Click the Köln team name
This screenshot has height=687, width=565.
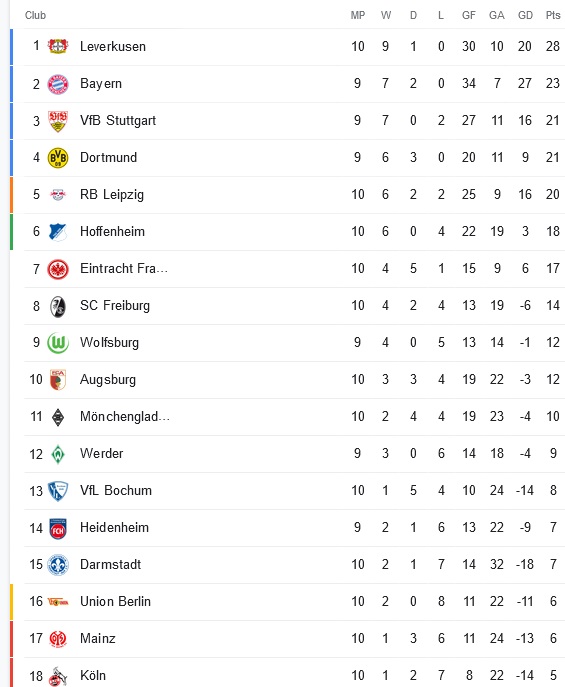tap(93, 675)
